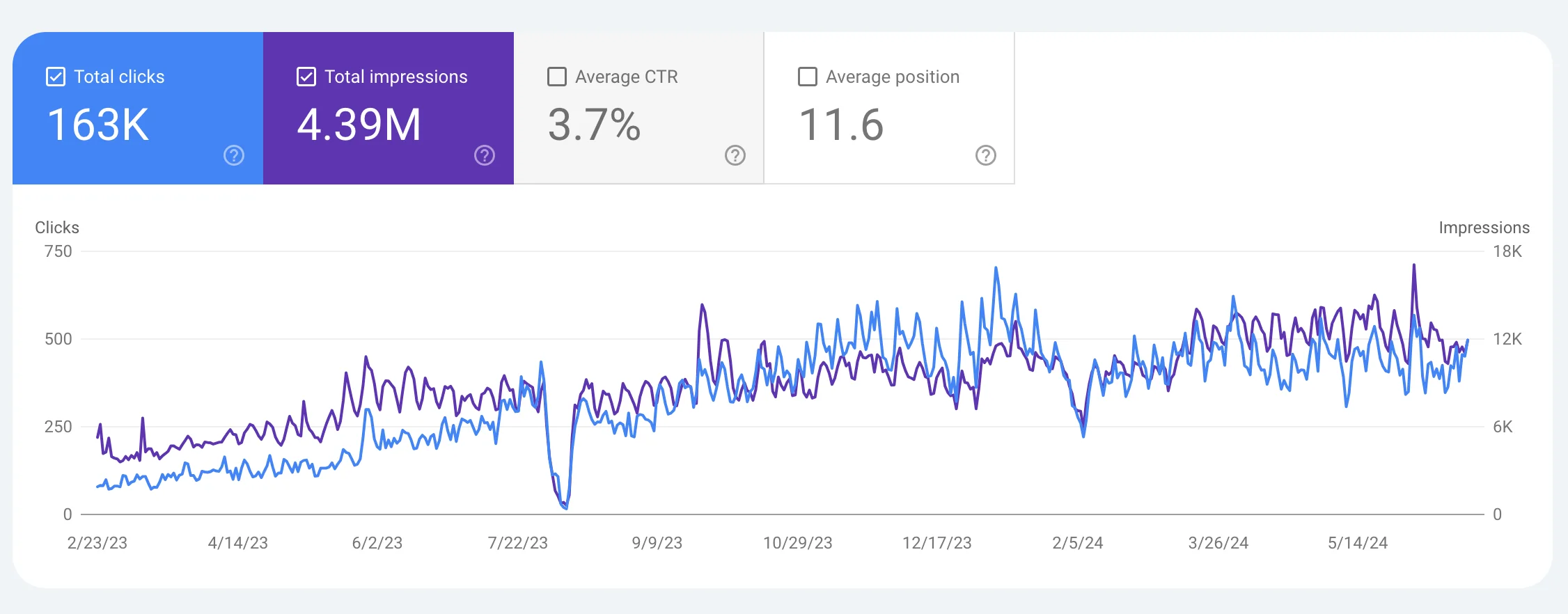
Task: Select the 163K total clicks value
Action: coord(98,125)
